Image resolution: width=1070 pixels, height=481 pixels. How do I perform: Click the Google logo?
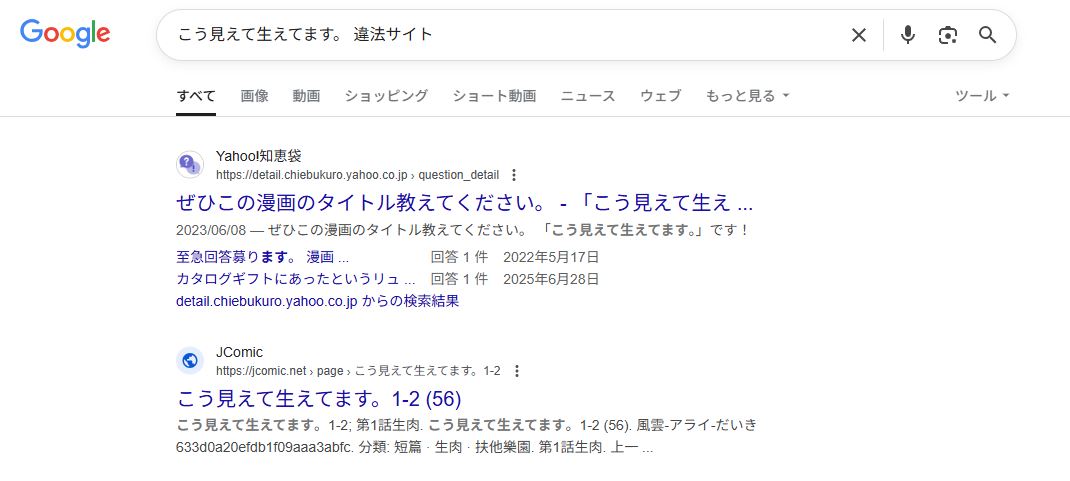pos(65,33)
